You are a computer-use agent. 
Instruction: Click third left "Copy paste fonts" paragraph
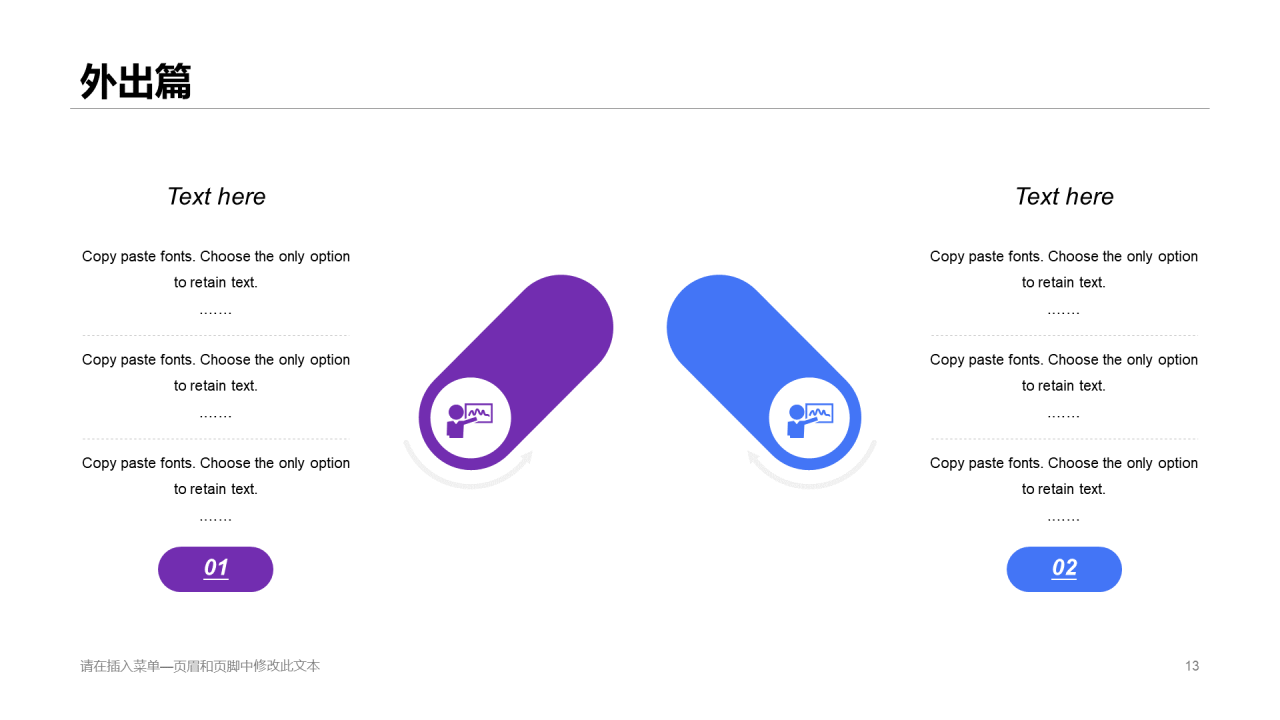click(x=216, y=489)
